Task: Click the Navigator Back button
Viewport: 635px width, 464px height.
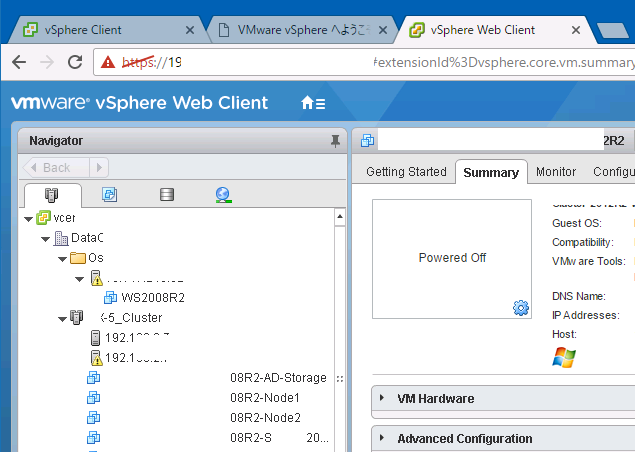Action: pyautogui.click(x=56, y=168)
